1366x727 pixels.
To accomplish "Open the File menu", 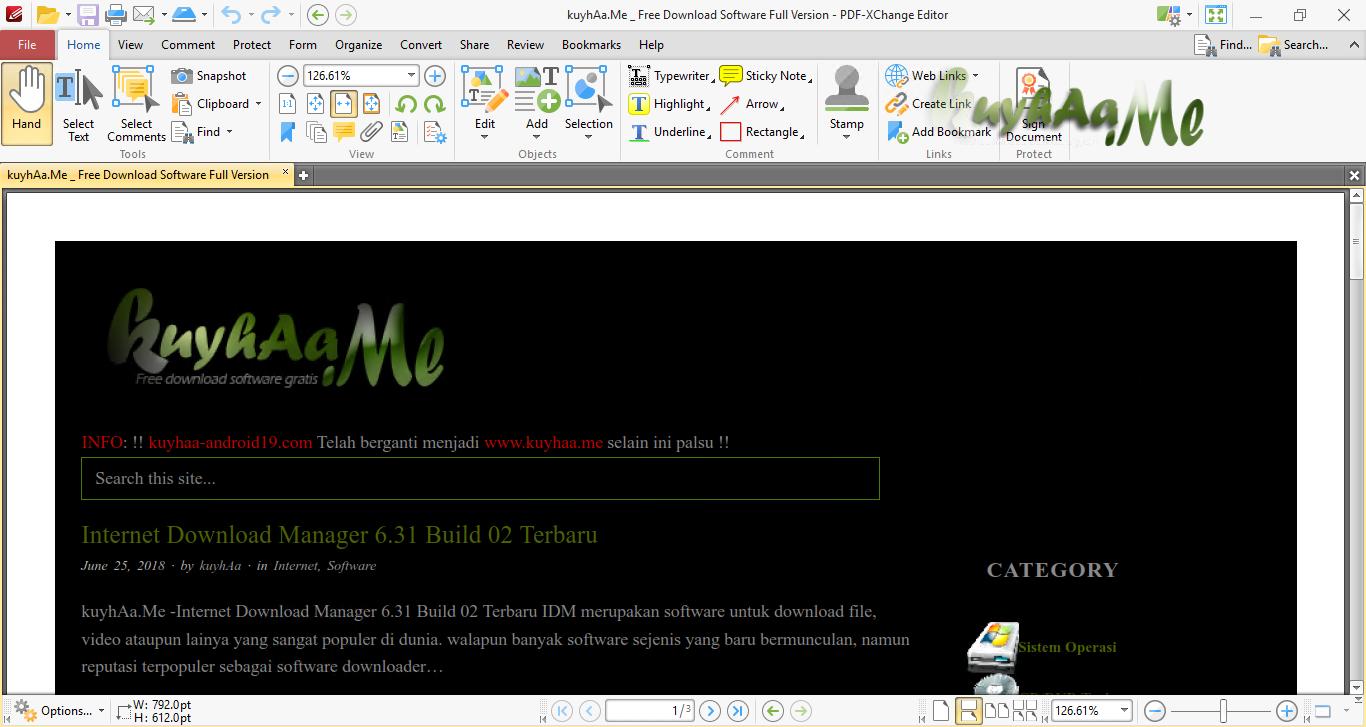I will click(27, 45).
